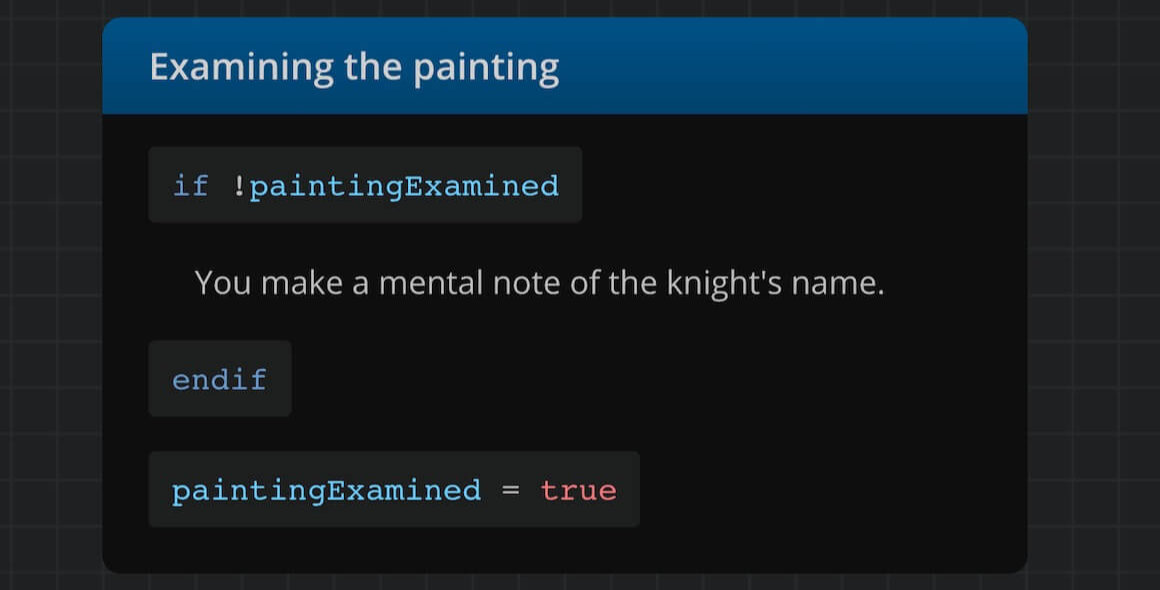
Task: Click "paintingExamined" in the assignment line
Action: tap(326, 490)
